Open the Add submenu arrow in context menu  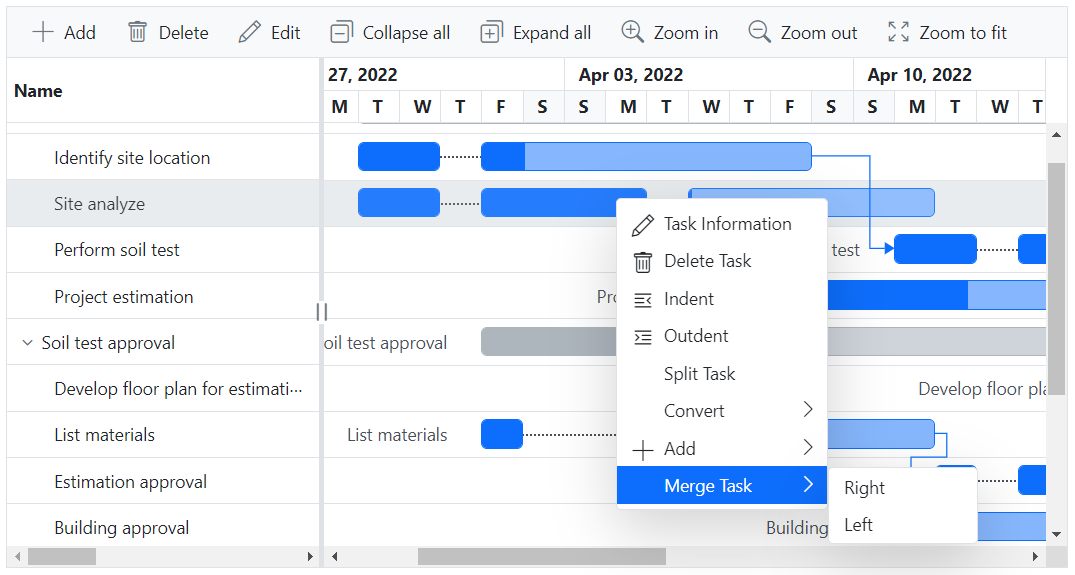coord(808,448)
